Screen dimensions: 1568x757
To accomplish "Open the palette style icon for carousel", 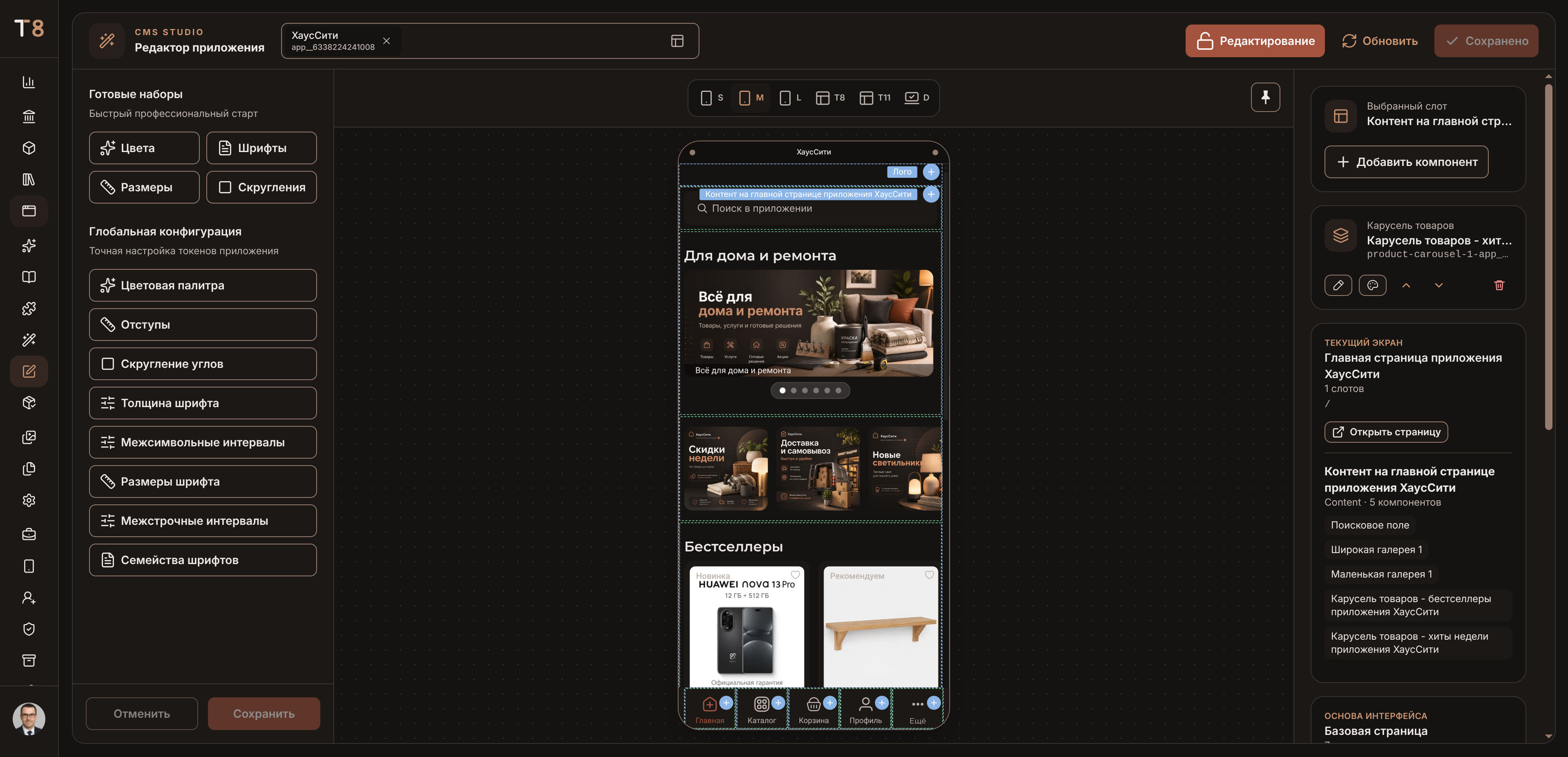I will coord(1372,285).
